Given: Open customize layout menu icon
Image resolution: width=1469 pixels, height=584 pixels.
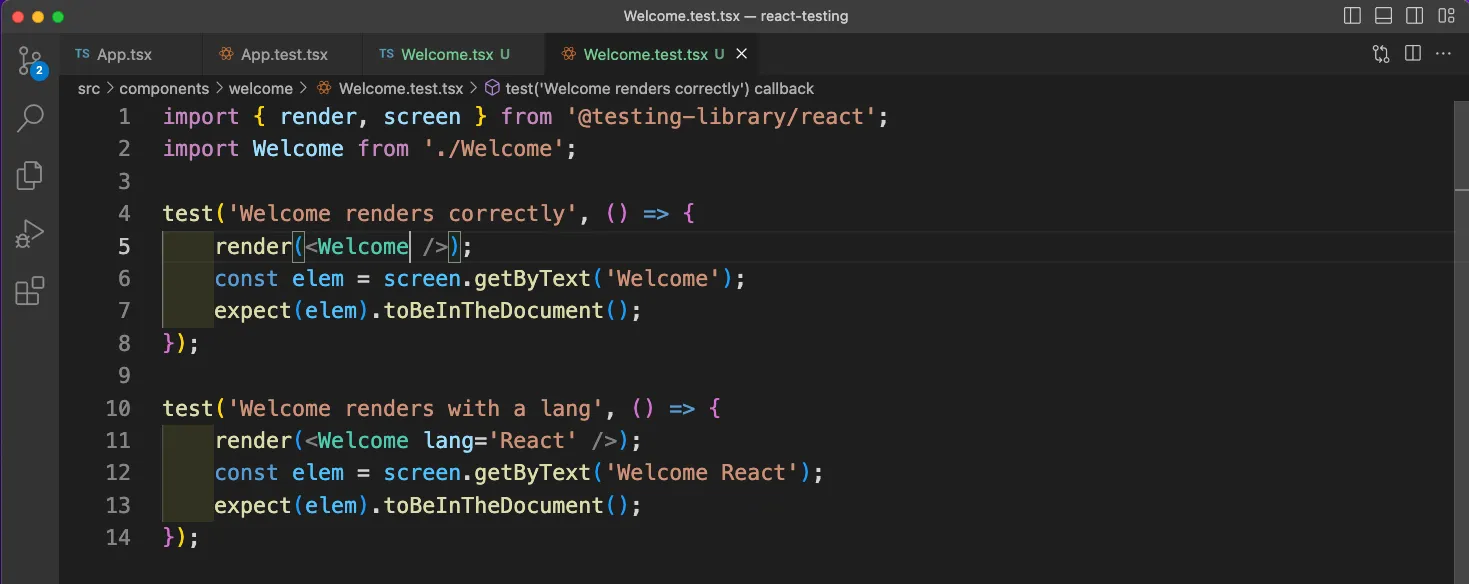Looking at the screenshot, I should [1446, 16].
